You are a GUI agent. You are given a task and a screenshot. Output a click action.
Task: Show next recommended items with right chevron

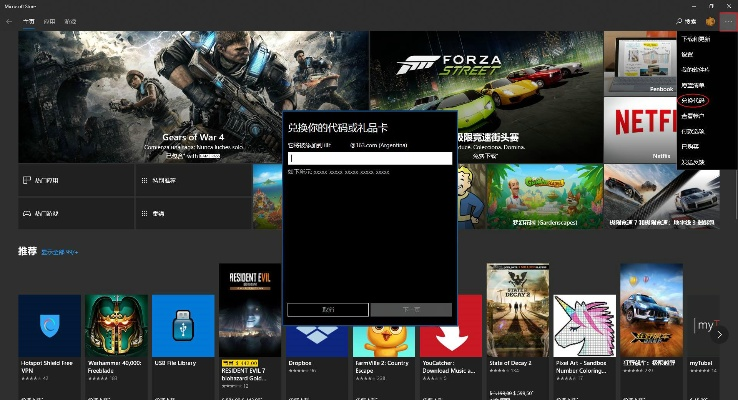point(719,335)
